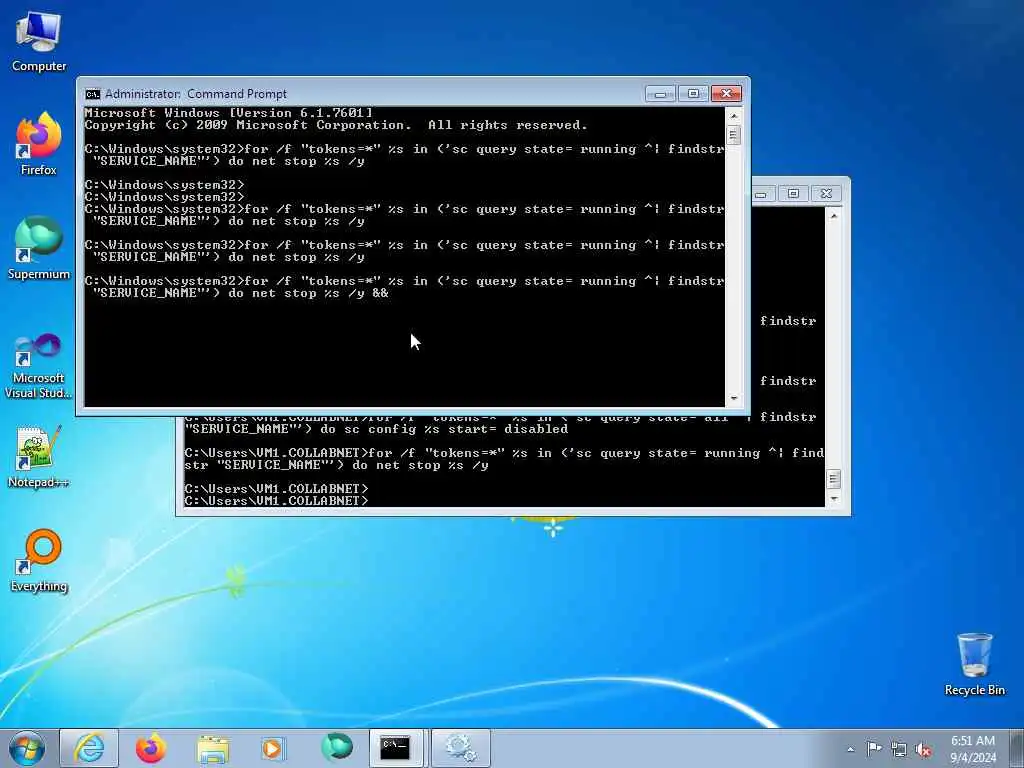1024x768 pixels.
Task: Show hidden system tray icons
Action: (850, 749)
